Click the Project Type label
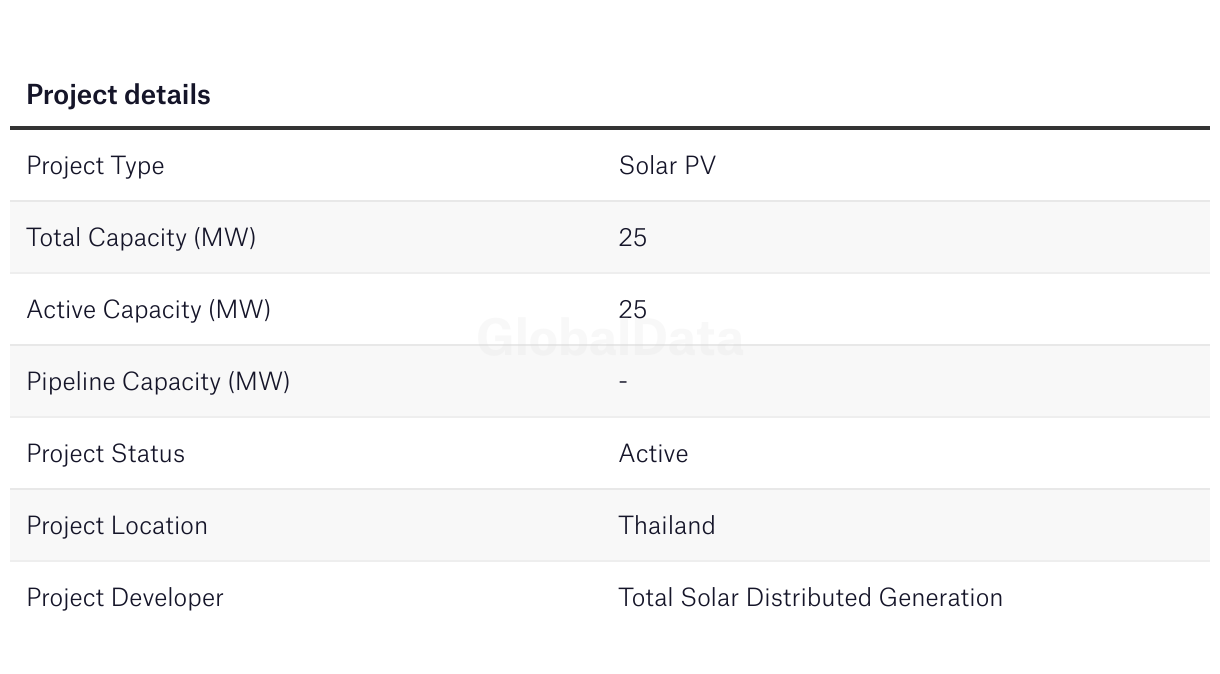The height and width of the screenshot is (674, 1220). coord(95,165)
